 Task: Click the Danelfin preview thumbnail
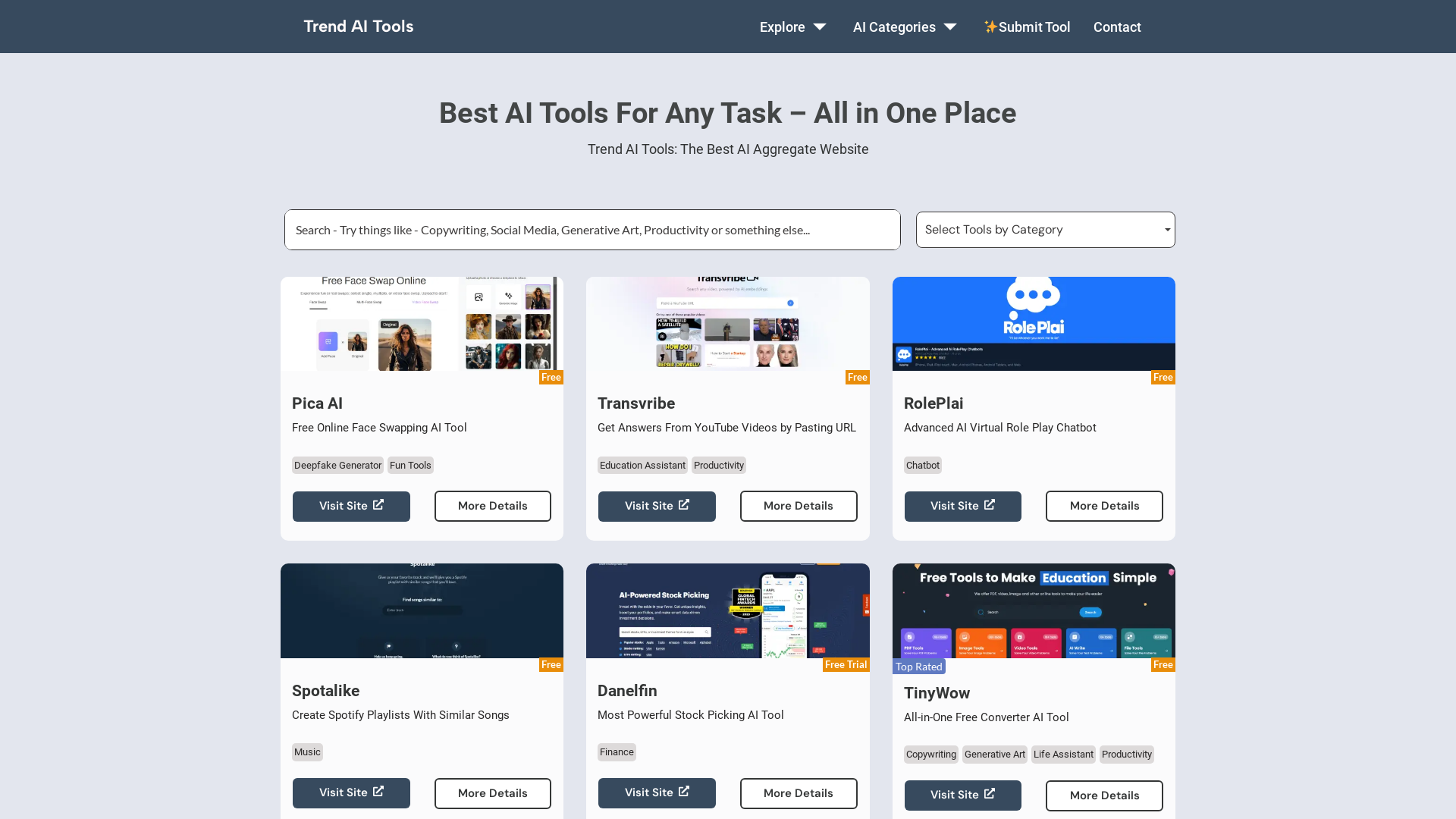(728, 610)
